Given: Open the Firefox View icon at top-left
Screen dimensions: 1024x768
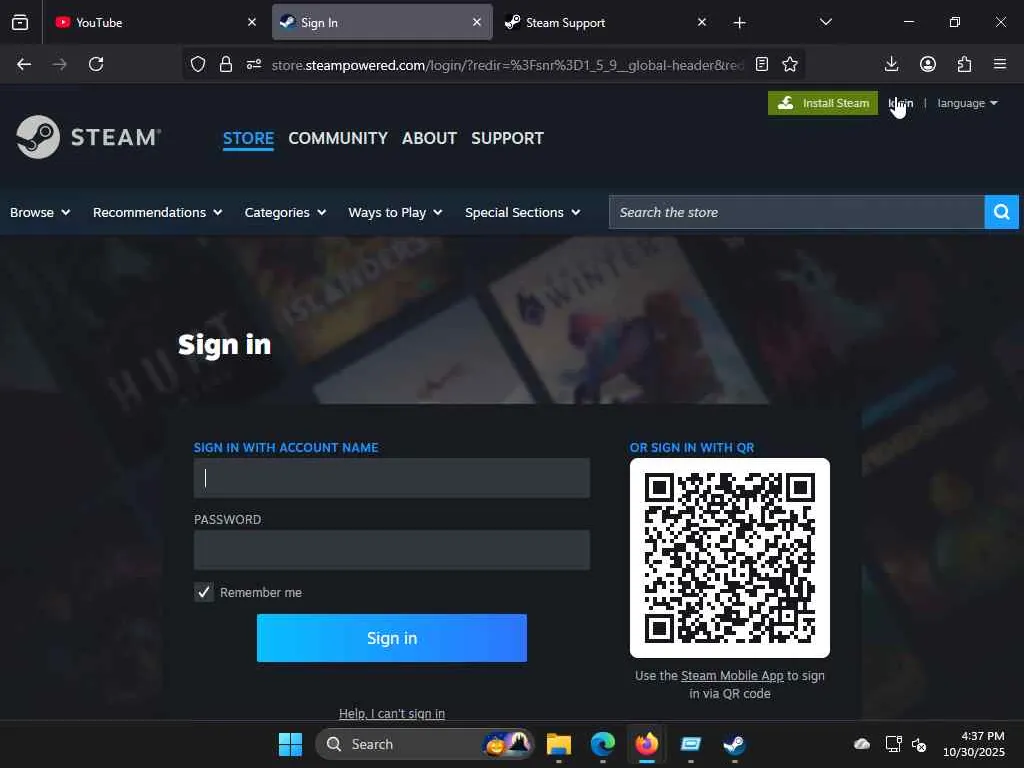Looking at the screenshot, I should pos(20,22).
